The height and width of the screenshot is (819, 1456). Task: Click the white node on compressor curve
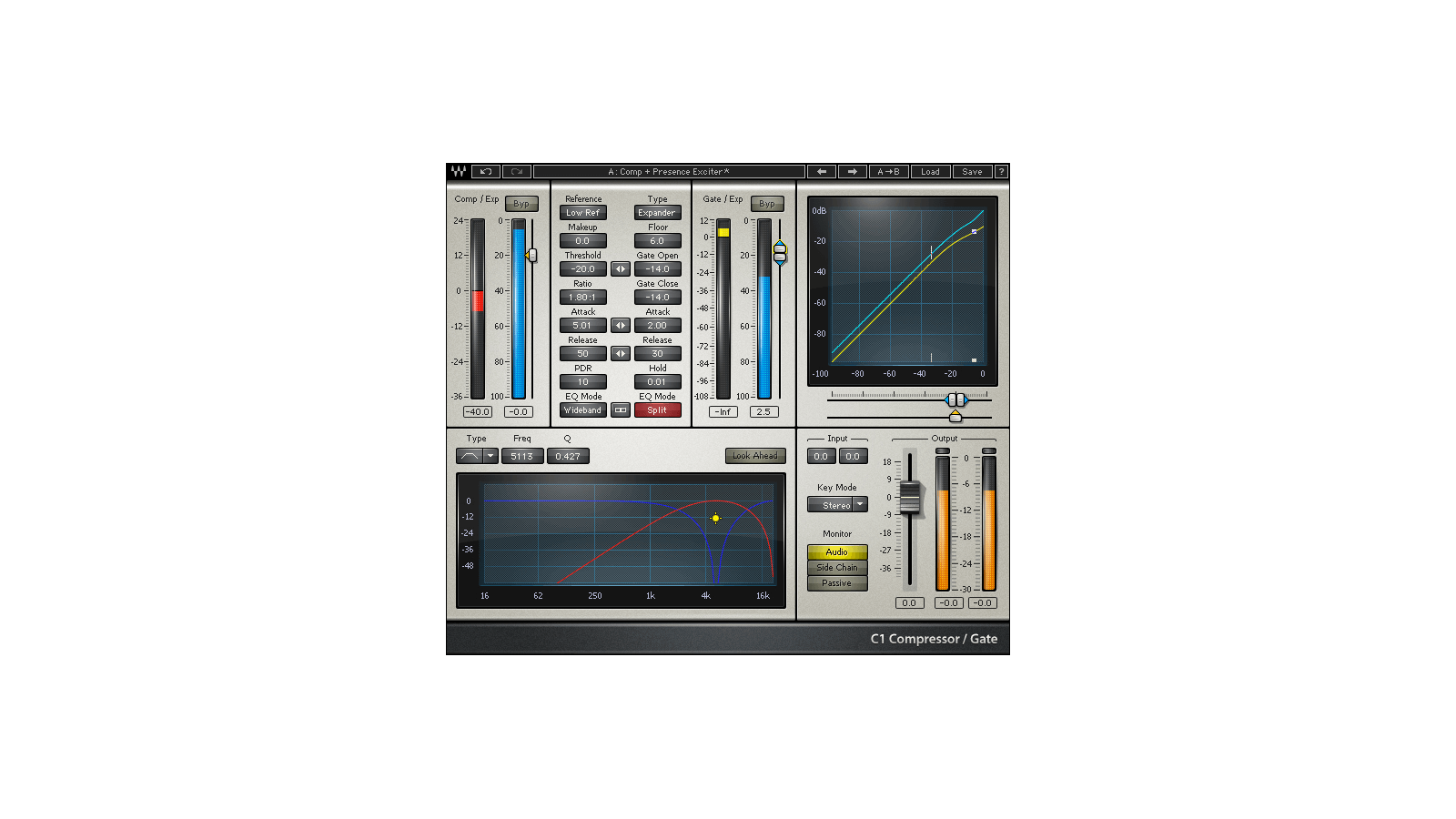975,232
